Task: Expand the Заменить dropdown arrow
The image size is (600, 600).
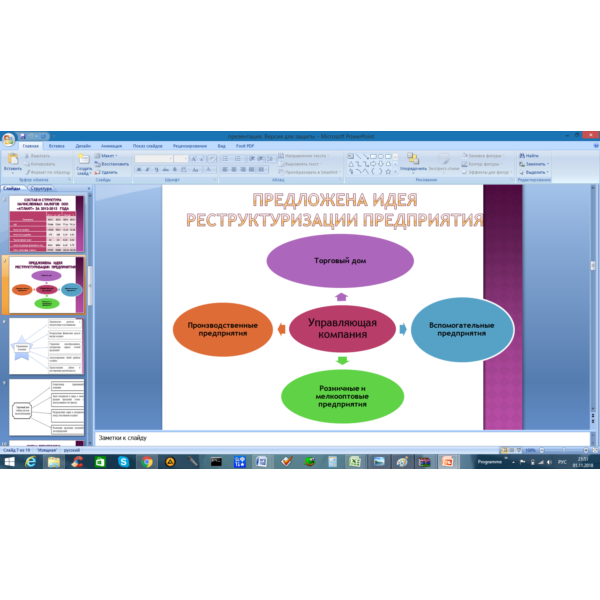Action: pos(548,164)
